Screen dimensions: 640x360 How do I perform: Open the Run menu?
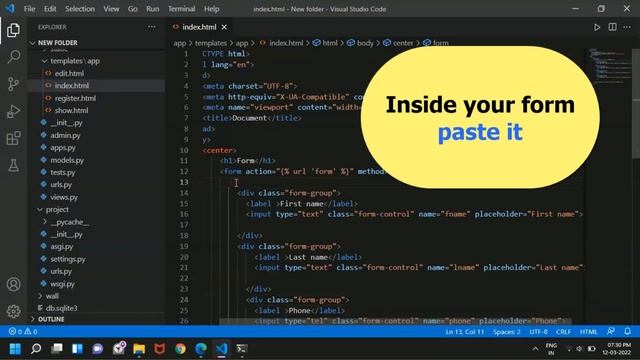(x=153, y=9)
